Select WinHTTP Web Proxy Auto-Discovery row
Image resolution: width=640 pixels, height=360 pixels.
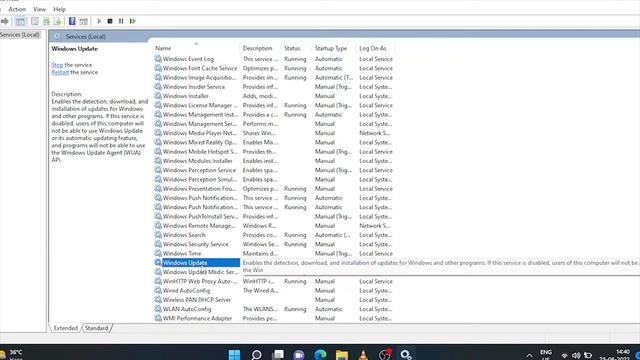pyautogui.click(x=273, y=282)
